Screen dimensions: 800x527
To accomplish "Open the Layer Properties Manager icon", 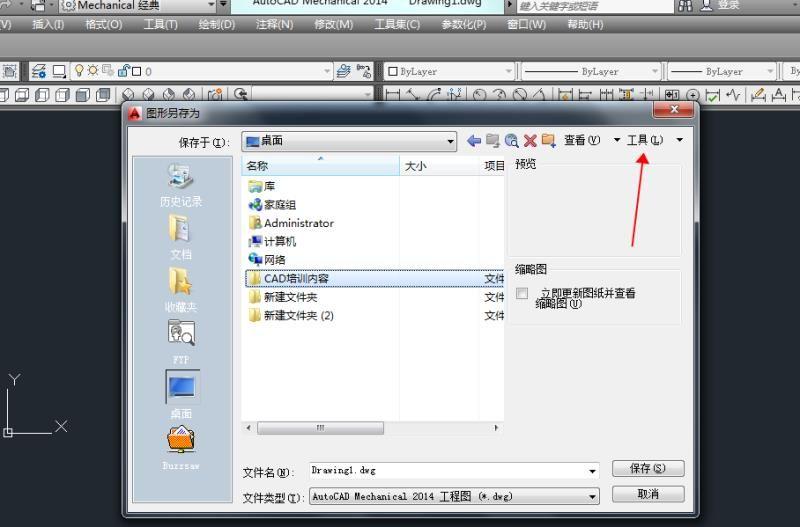I will (x=39, y=71).
